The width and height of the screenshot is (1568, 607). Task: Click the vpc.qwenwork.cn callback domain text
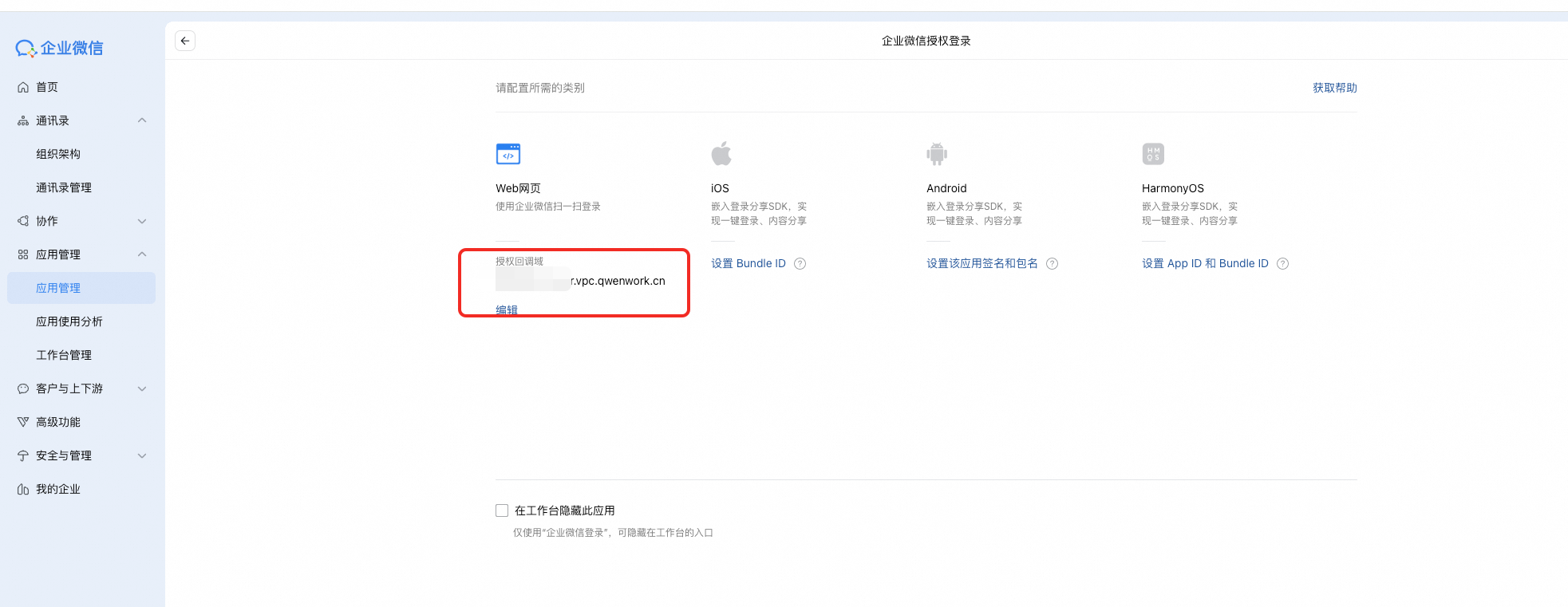(618, 281)
